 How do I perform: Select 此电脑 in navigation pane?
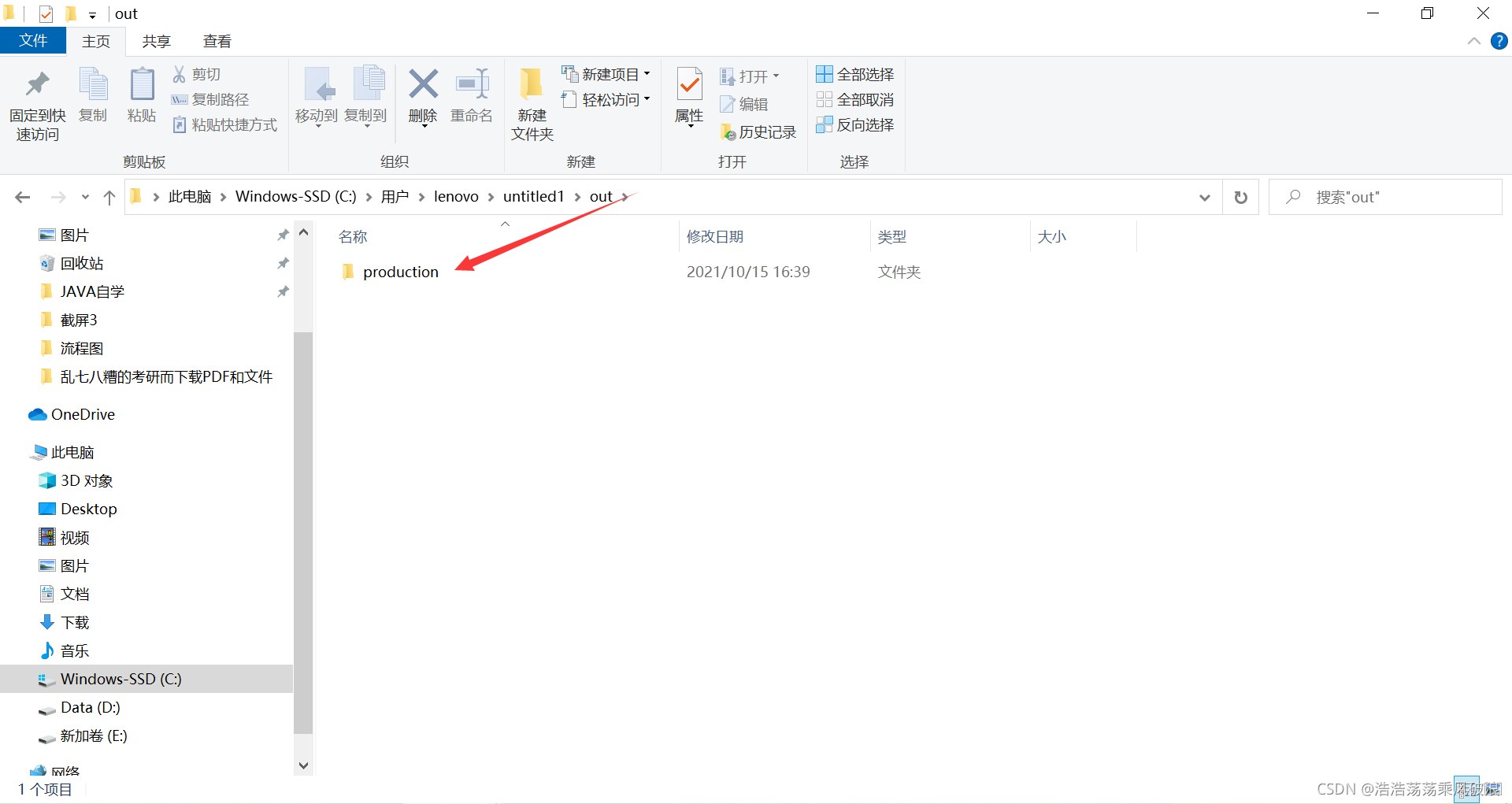point(72,452)
